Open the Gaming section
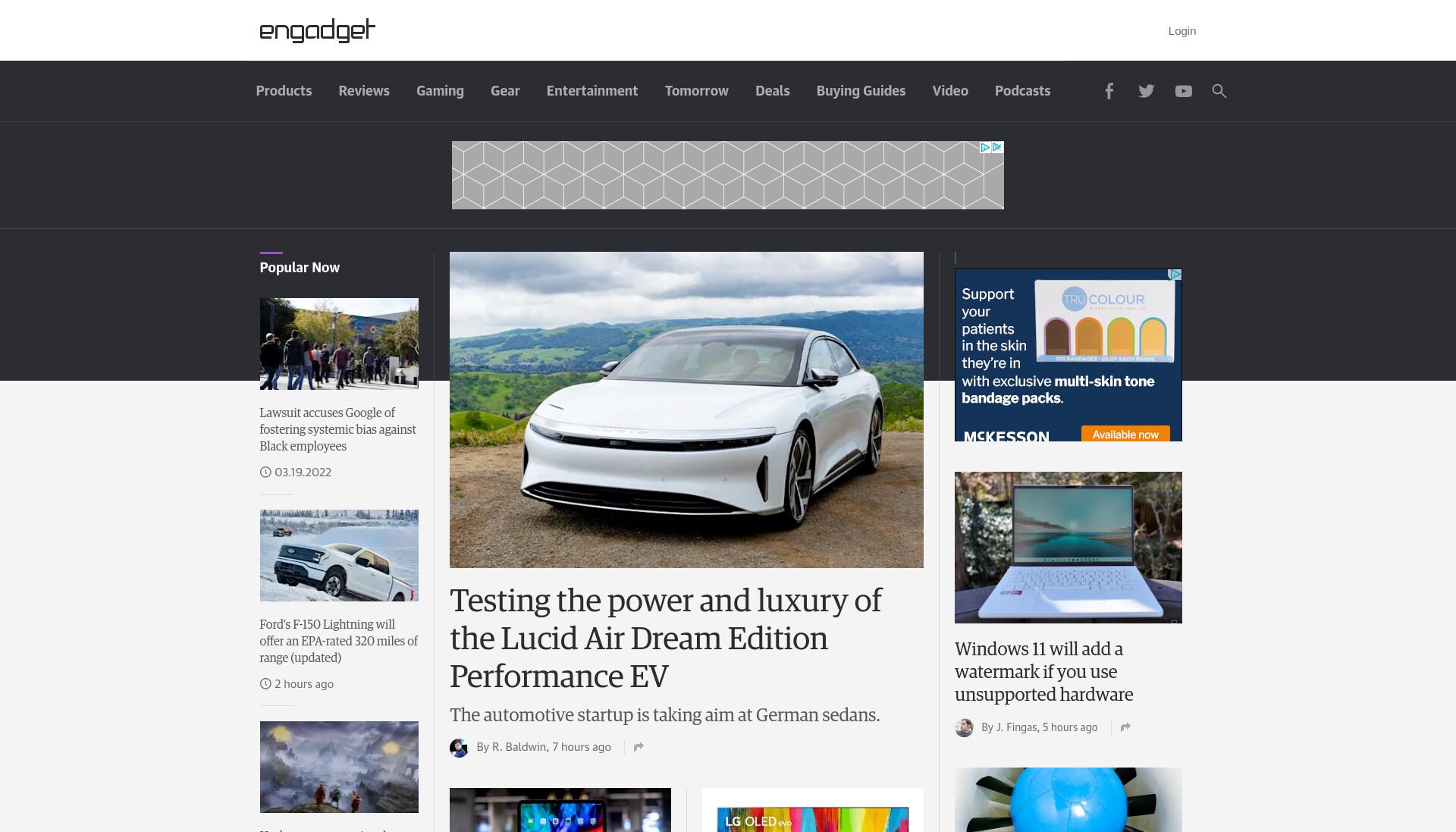This screenshot has width=1456, height=832. (x=440, y=91)
